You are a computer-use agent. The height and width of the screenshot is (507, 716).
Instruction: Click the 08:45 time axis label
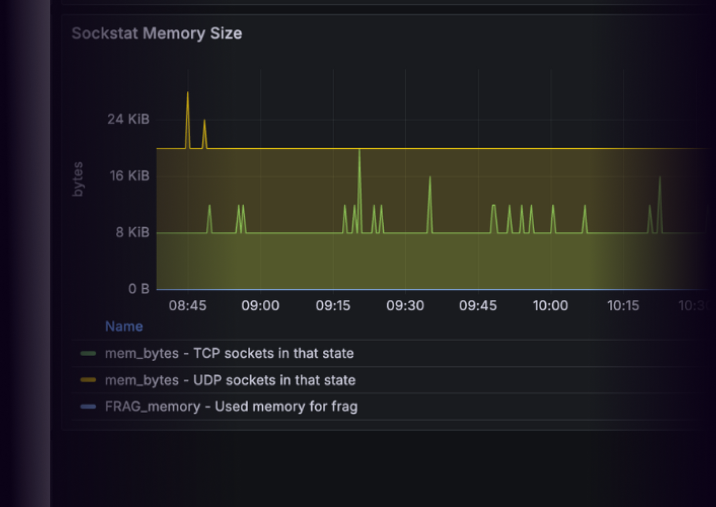[x=187, y=306]
